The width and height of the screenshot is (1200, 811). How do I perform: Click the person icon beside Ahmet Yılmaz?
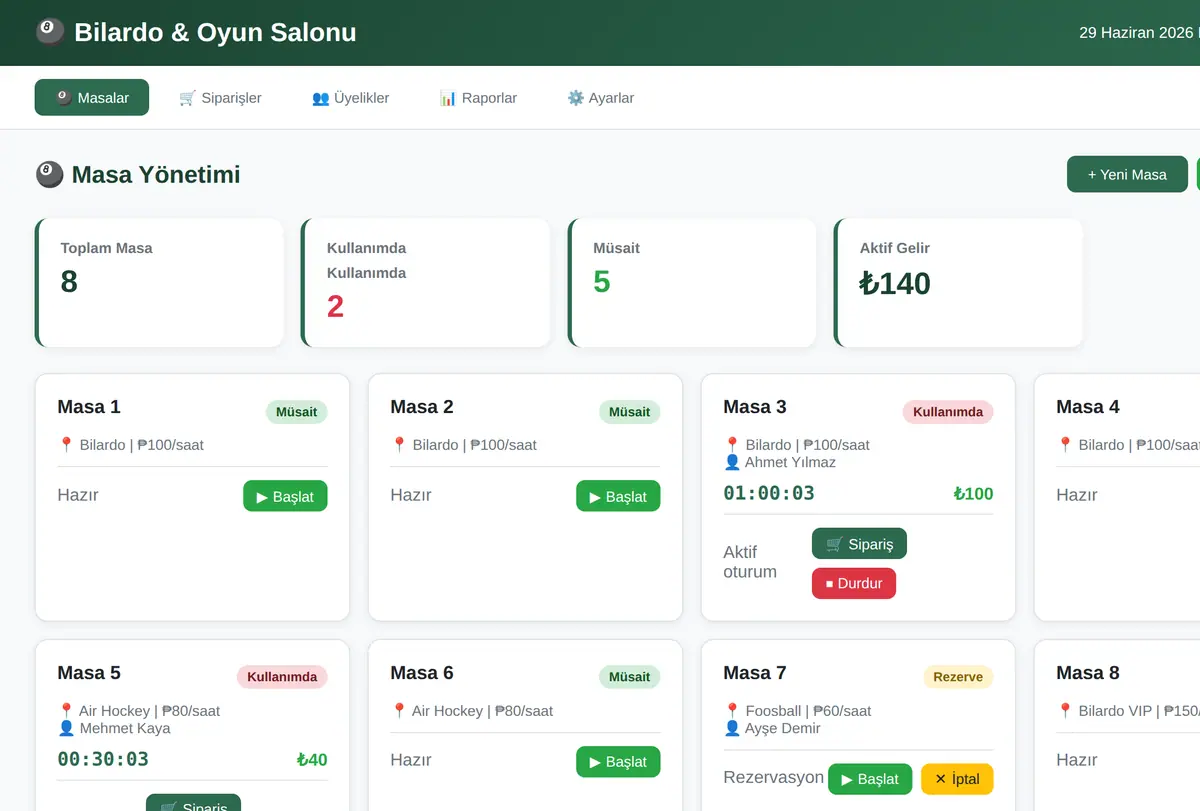tap(732, 462)
